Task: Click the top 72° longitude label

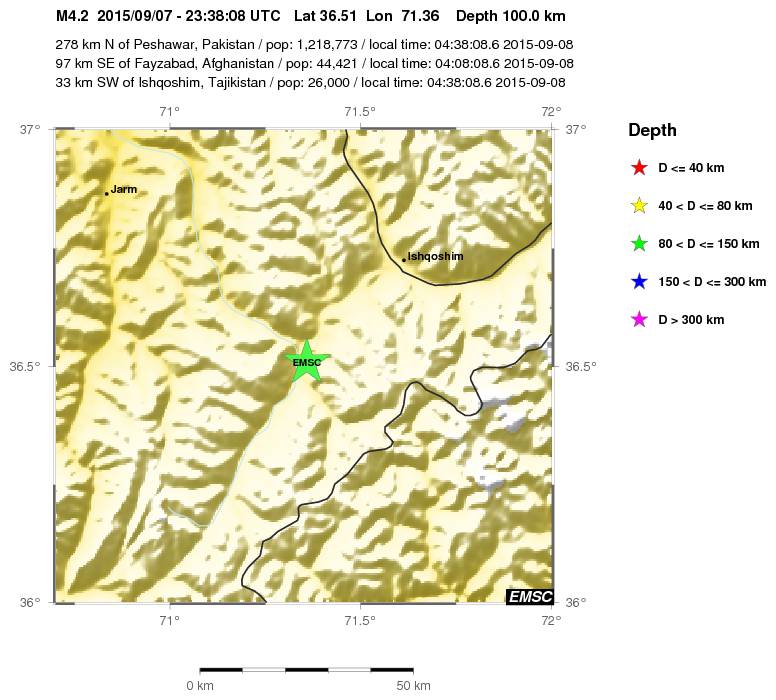Action: point(551,112)
